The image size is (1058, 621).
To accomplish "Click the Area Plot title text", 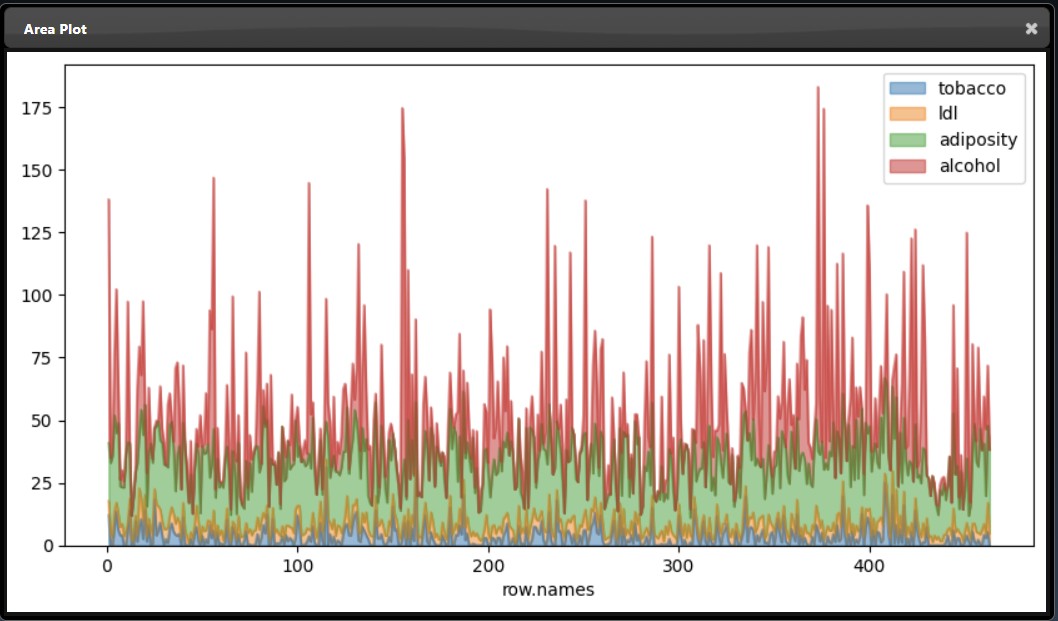I will (x=55, y=29).
